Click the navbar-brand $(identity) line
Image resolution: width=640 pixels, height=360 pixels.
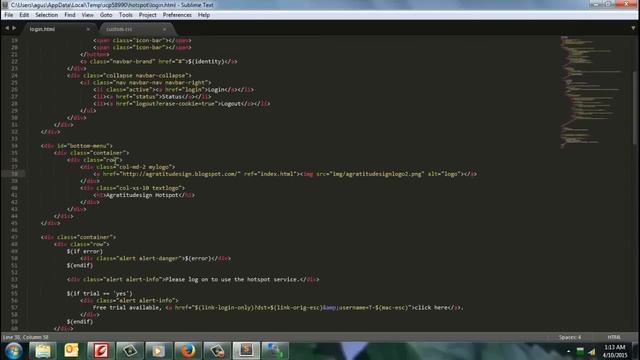[159, 61]
